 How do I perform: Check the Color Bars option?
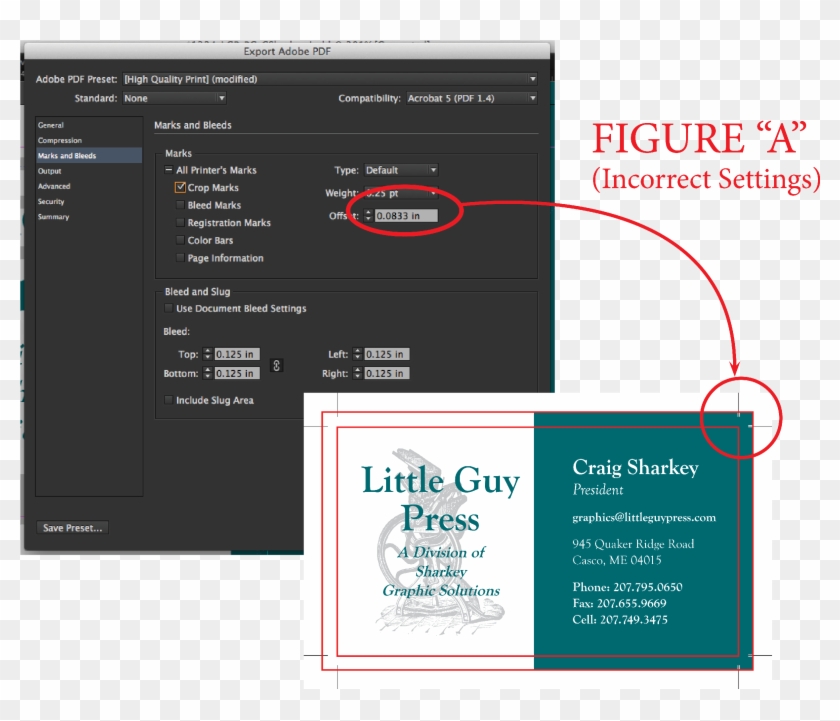(x=179, y=240)
